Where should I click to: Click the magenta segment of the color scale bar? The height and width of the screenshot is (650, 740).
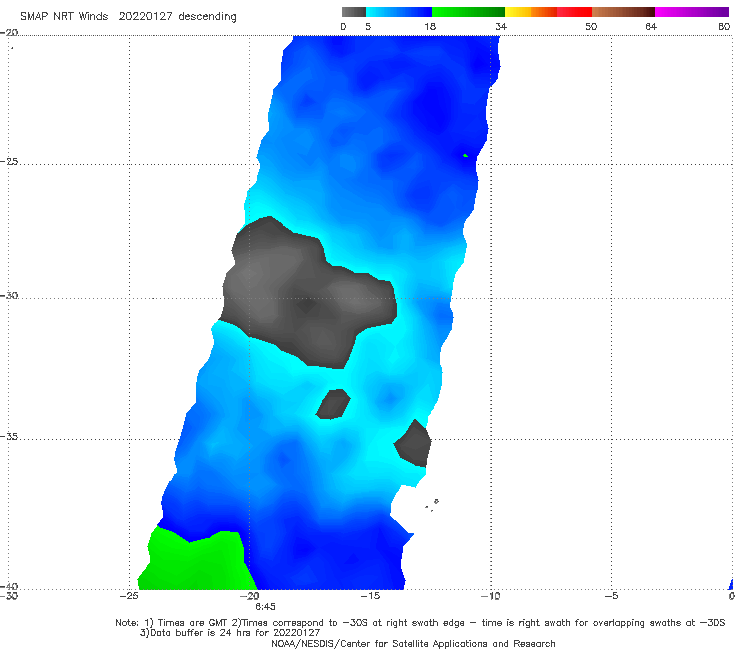click(692, 12)
